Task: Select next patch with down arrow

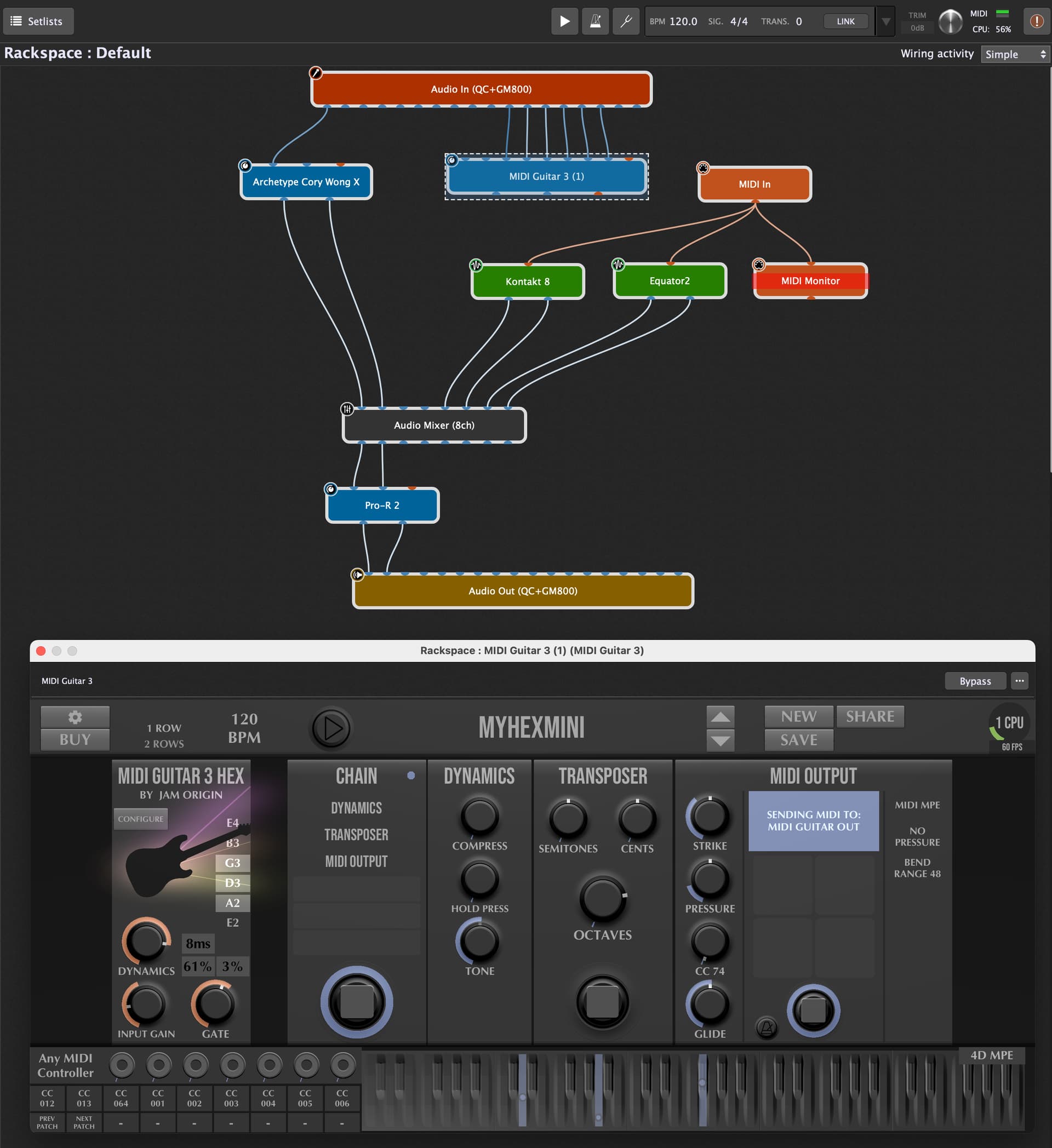Action: click(x=721, y=741)
